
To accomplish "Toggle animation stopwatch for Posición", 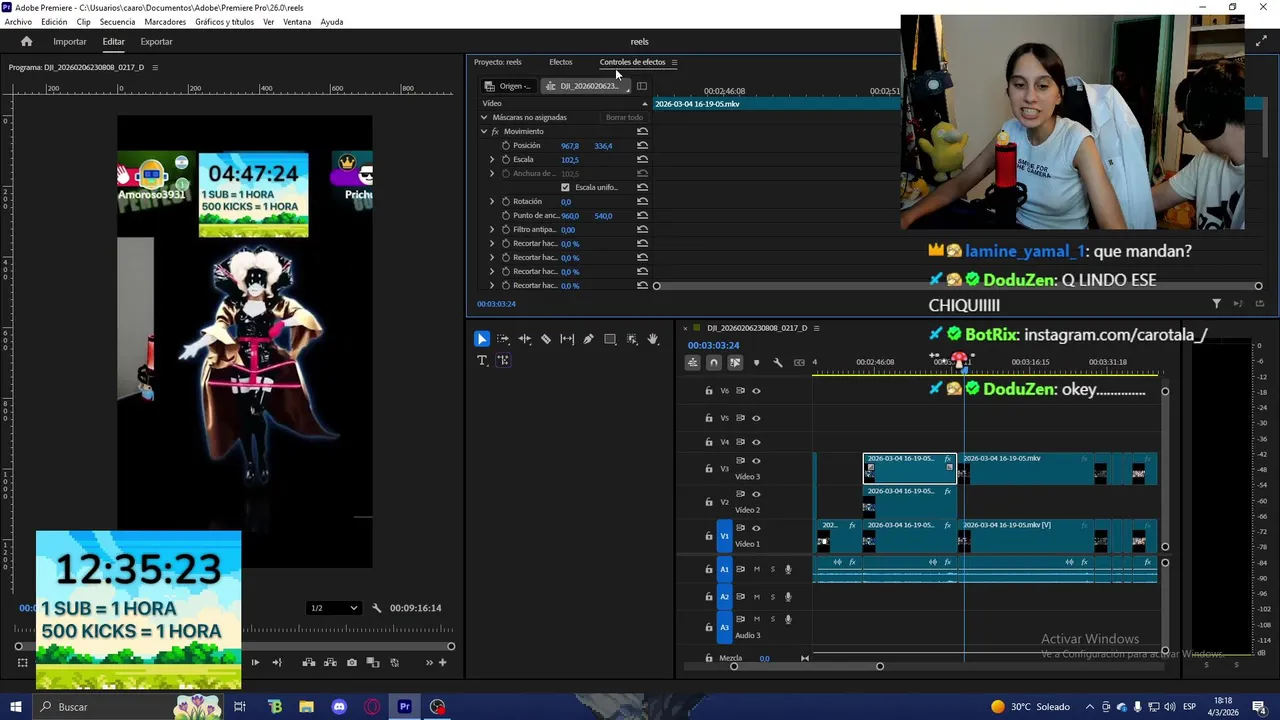I will 505,145.
